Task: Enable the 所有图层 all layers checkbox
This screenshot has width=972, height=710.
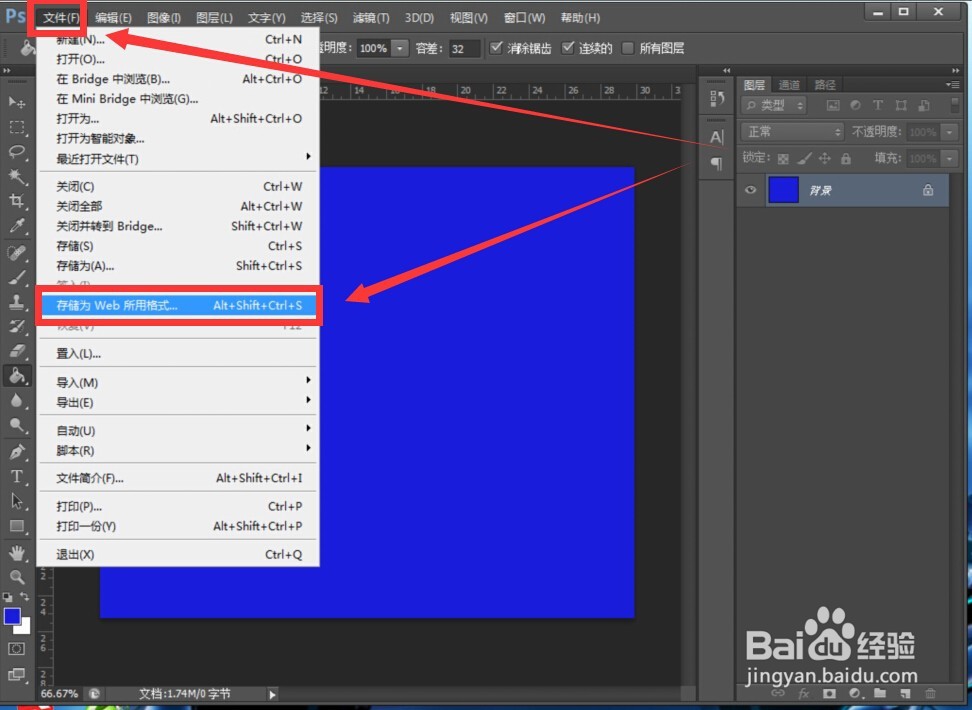Action: click(628, 48)
